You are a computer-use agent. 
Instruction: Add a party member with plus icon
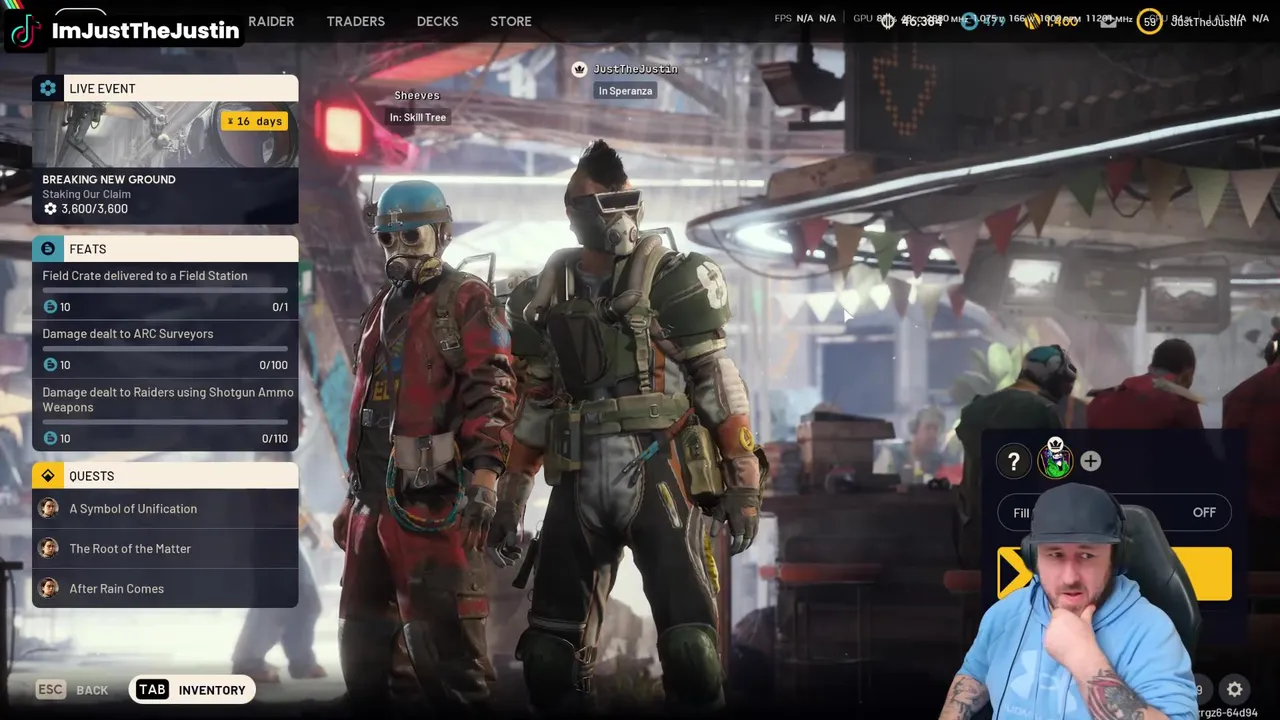click(1090, 461)
